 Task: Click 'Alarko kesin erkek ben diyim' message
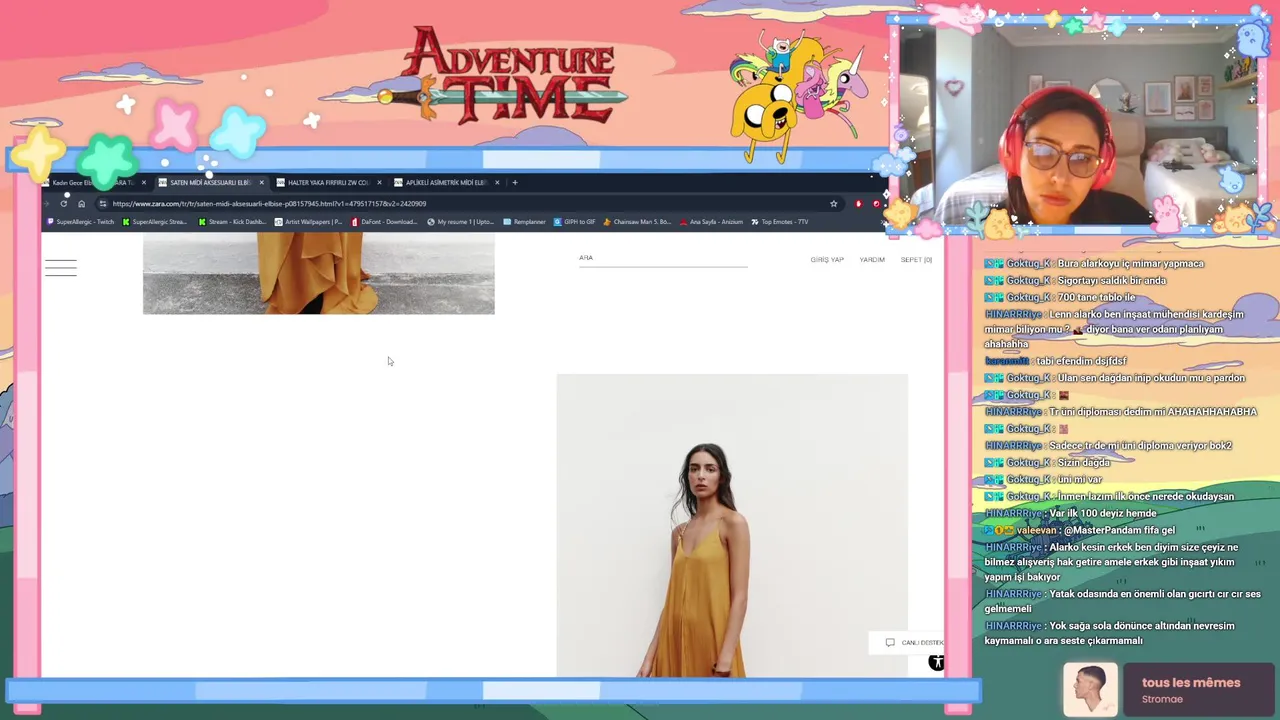pyautogui.click(x=1112, y=562)
